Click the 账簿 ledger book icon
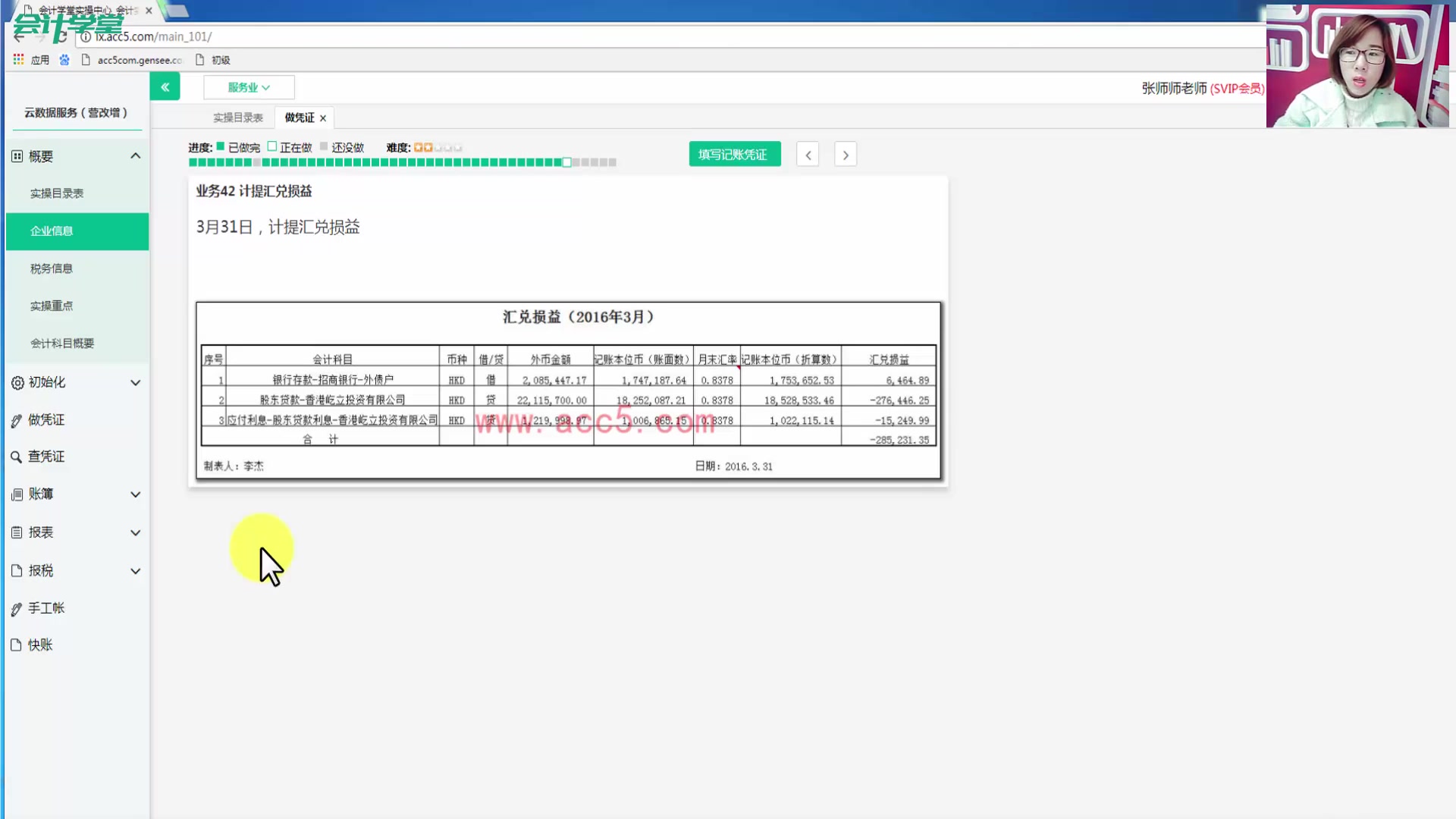Image resolution: width=1456 pixels, height=819 pixels. coord(17,494)
